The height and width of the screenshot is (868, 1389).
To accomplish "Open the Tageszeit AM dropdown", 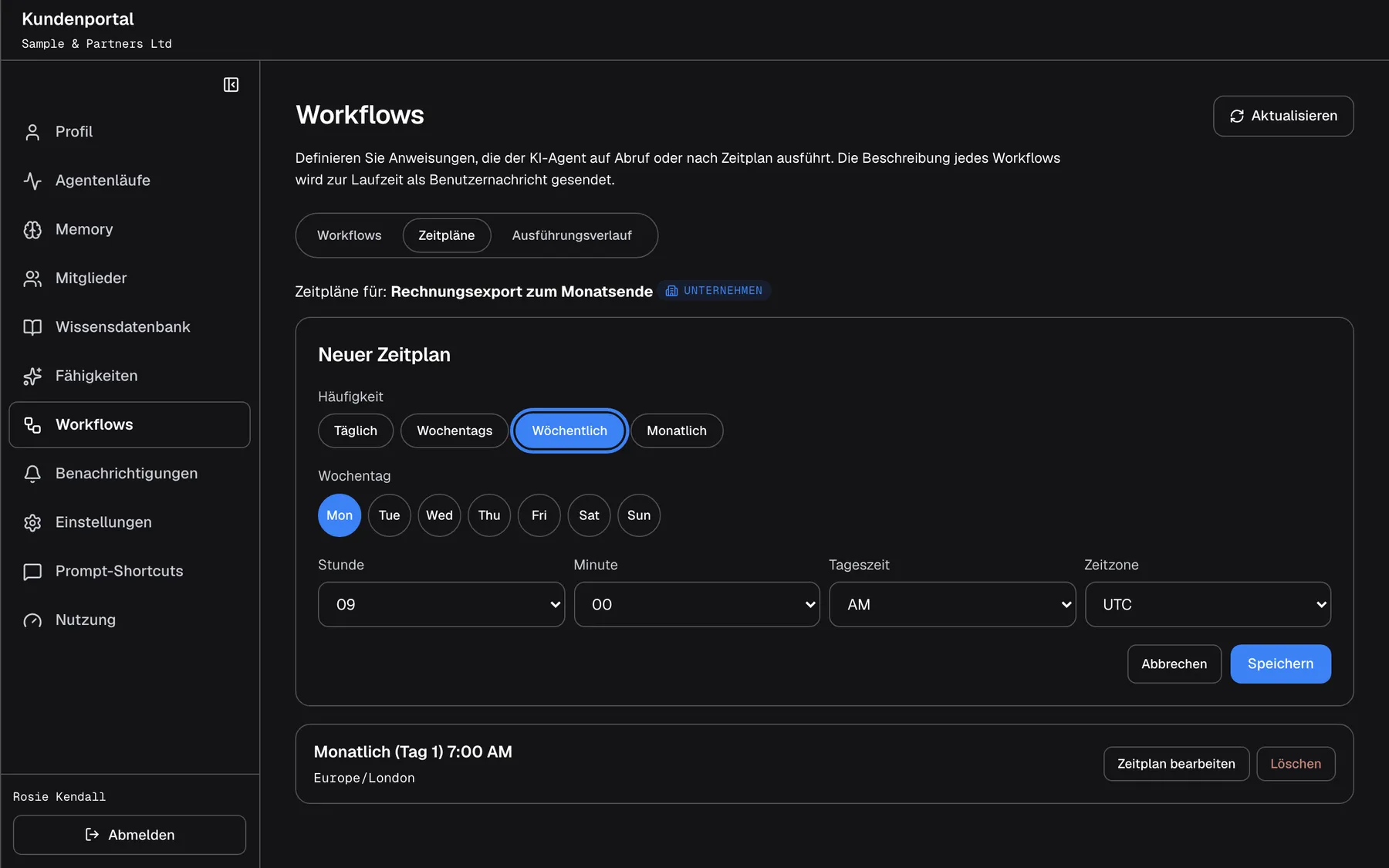I will click(x=952, y=604).
